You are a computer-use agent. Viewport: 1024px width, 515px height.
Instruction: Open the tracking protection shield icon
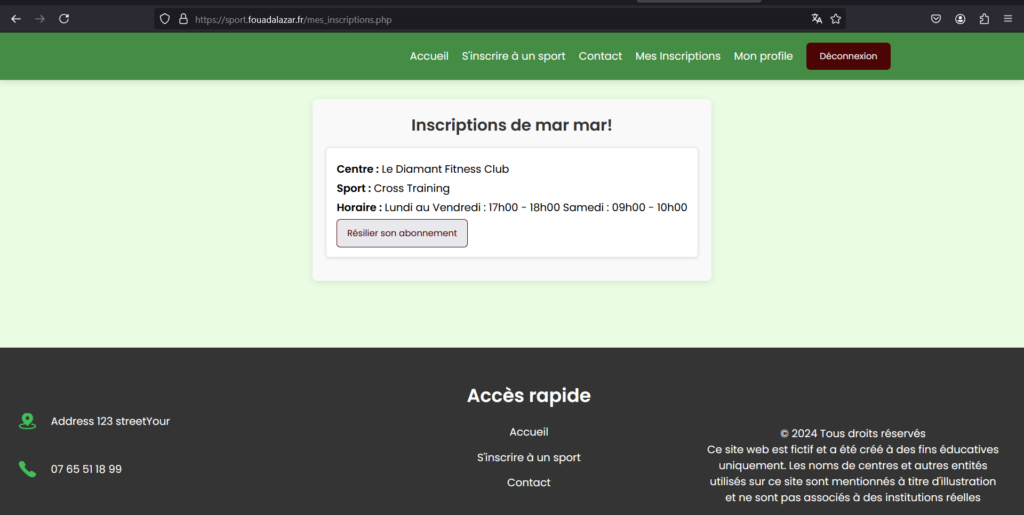coord(165,19)
